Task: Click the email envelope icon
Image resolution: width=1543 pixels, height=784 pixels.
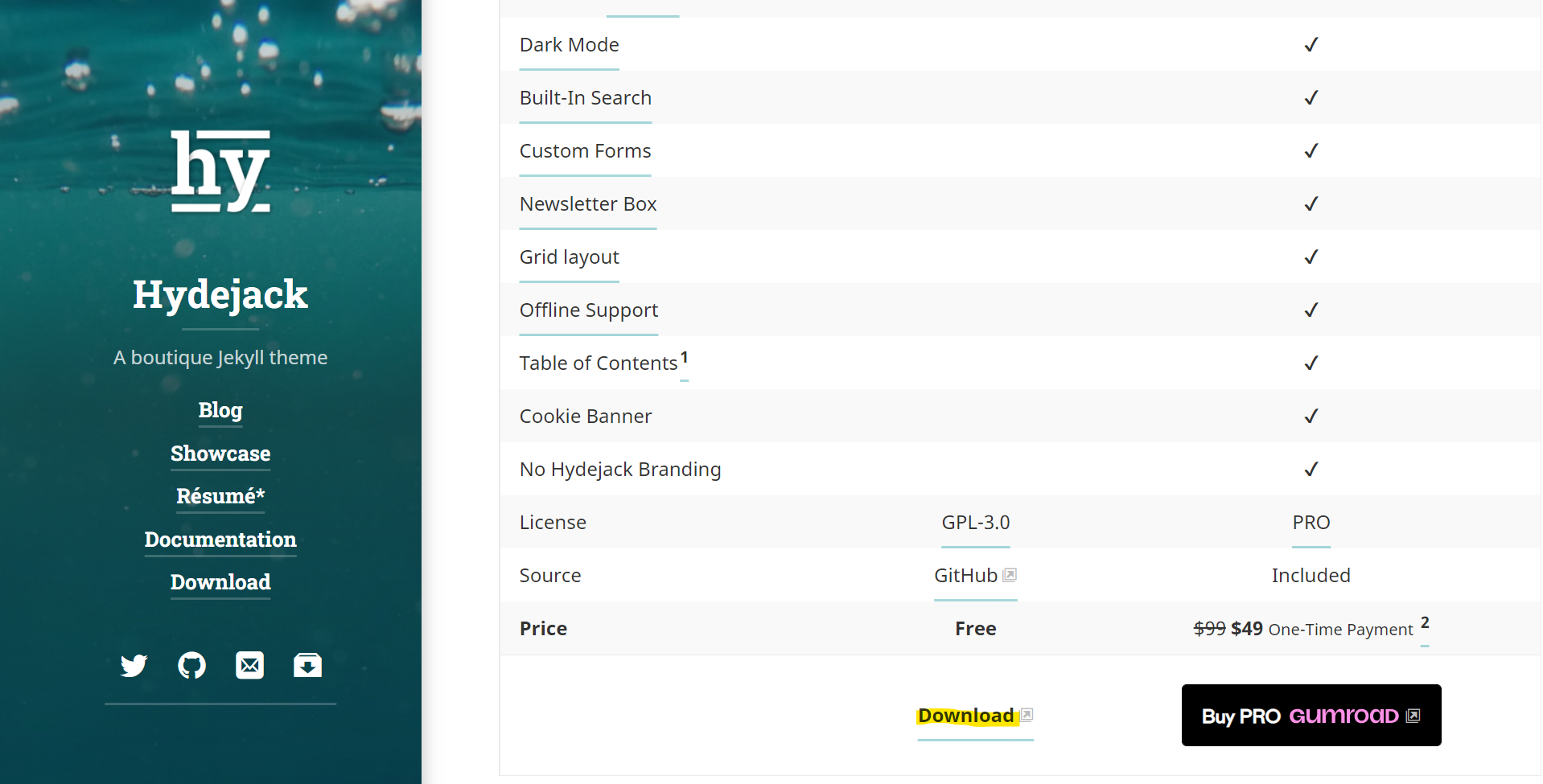Action: (249, 665)
